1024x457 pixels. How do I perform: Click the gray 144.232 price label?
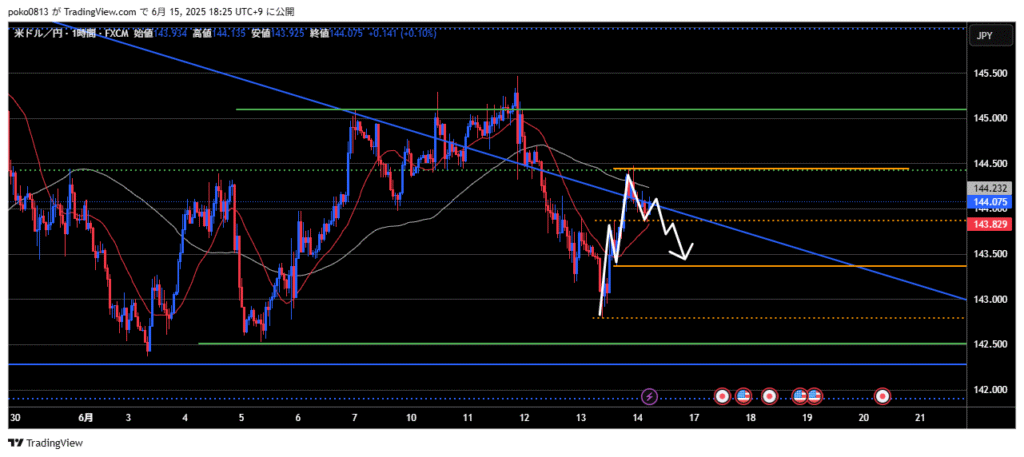(x=988, y=188)
